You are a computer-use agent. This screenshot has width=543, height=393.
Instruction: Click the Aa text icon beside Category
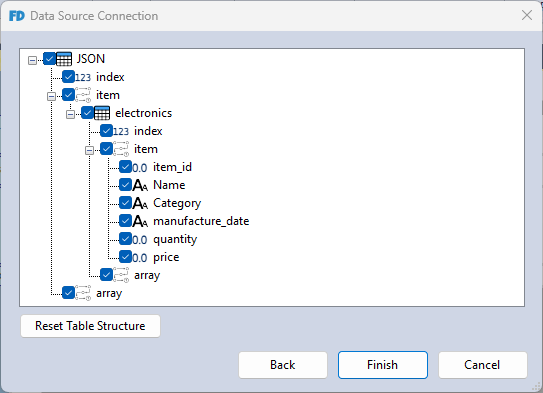140,203
